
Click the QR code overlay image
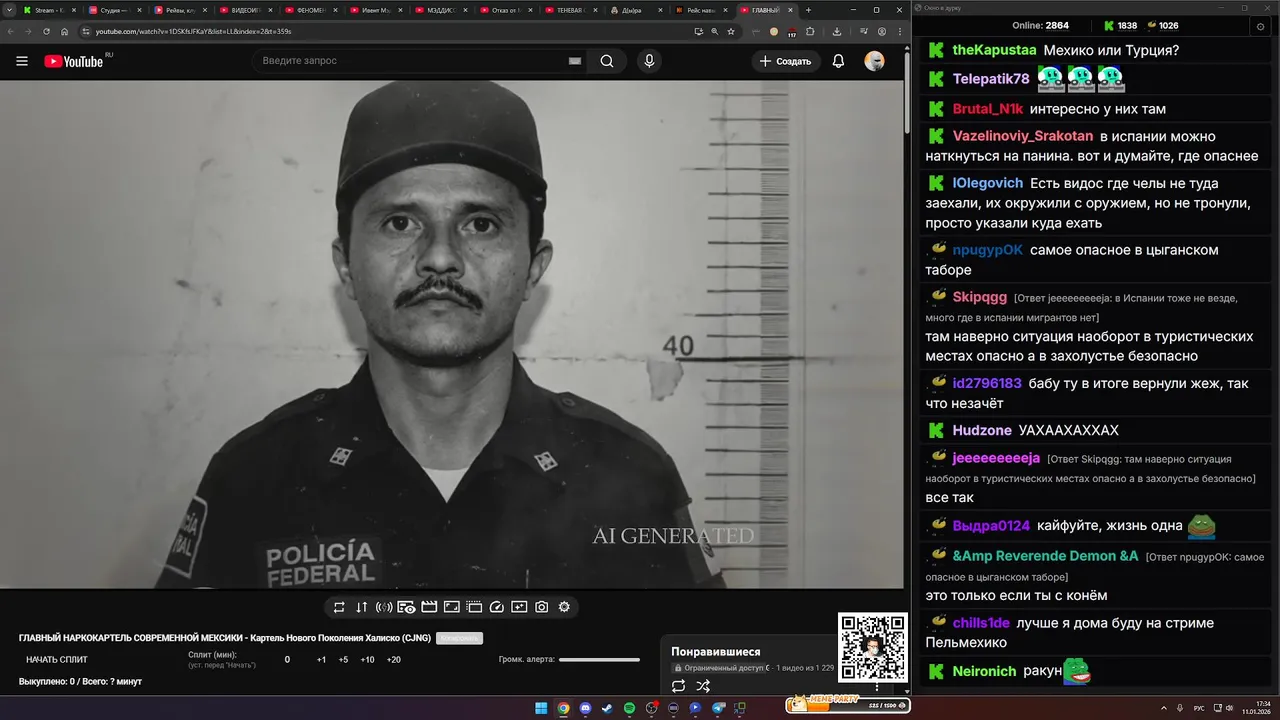873,648
